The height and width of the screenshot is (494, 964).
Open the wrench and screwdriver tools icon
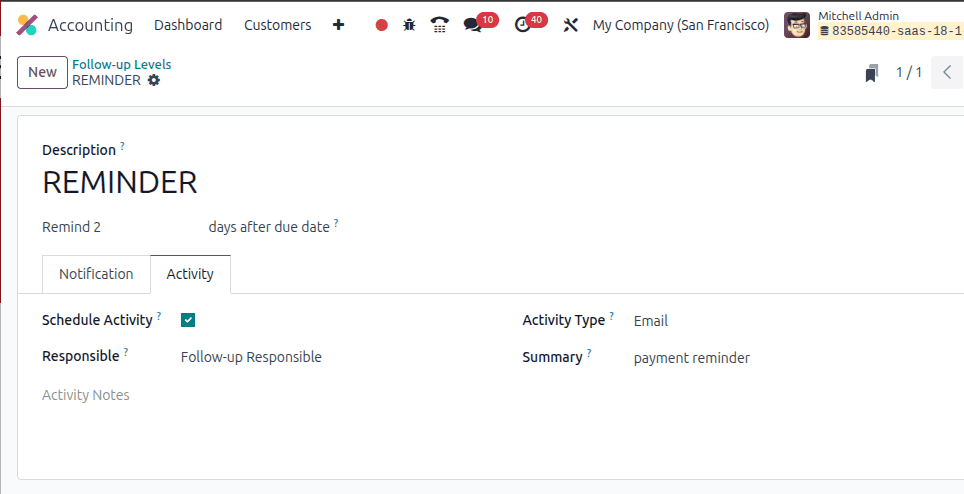[571, 25]
